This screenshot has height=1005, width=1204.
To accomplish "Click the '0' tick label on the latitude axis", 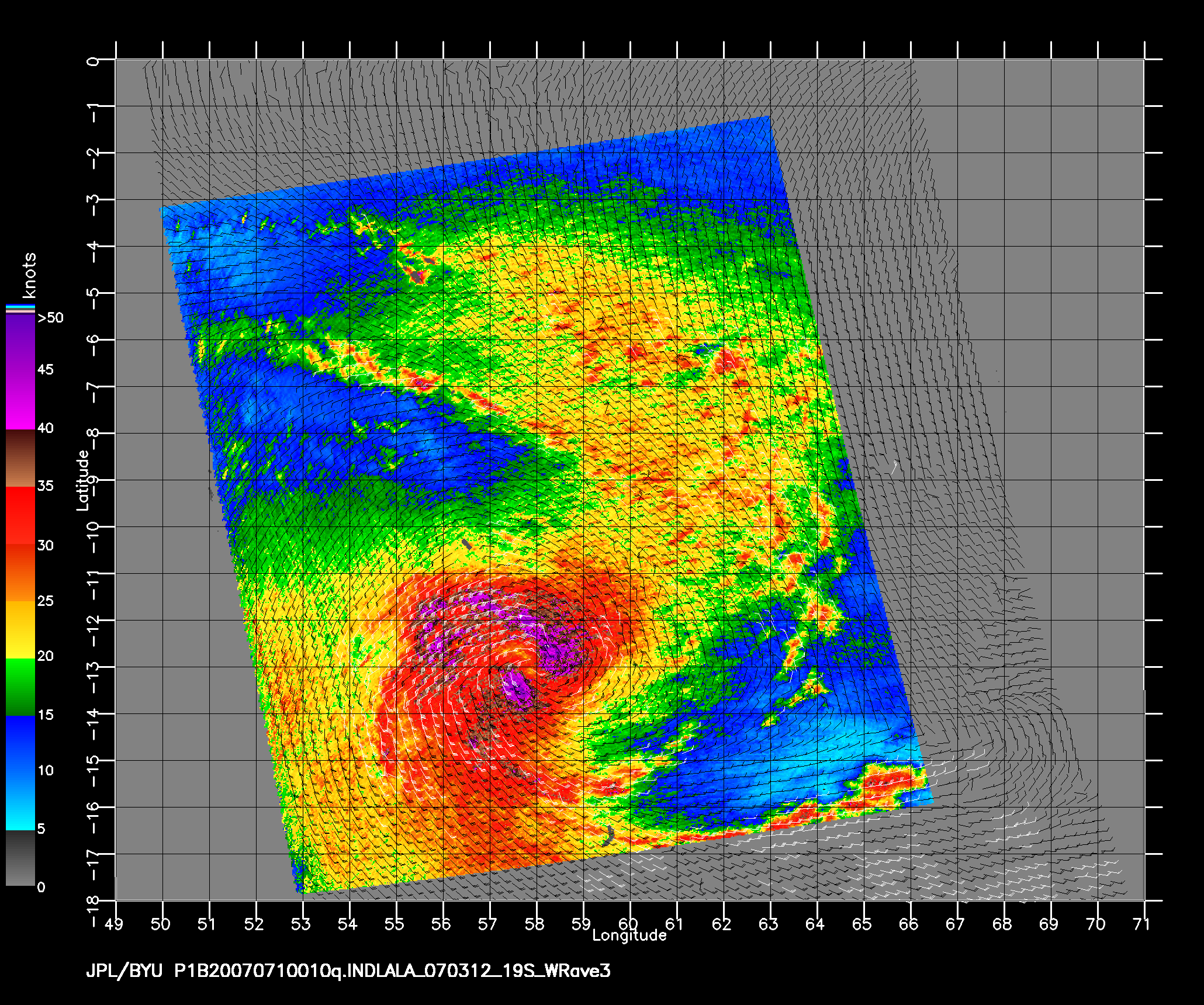I will pyautogui.click(x=94, y=61).
